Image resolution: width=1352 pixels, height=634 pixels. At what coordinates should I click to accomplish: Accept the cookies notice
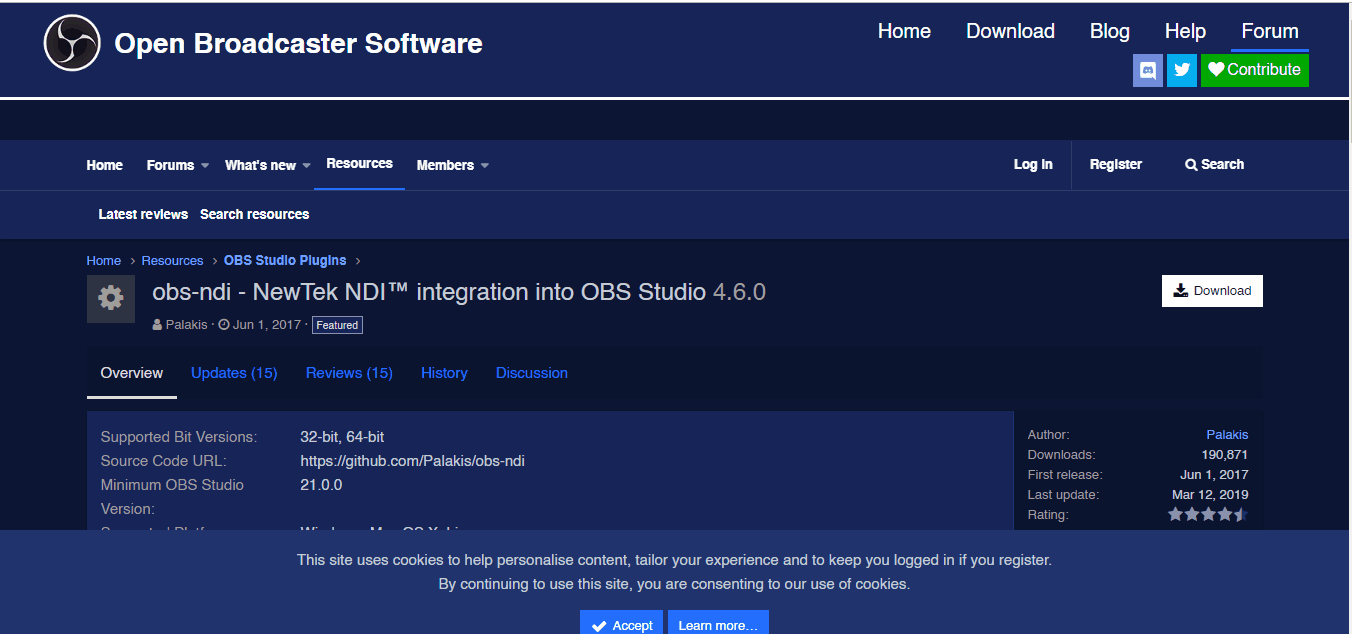(x=621, y=624)
